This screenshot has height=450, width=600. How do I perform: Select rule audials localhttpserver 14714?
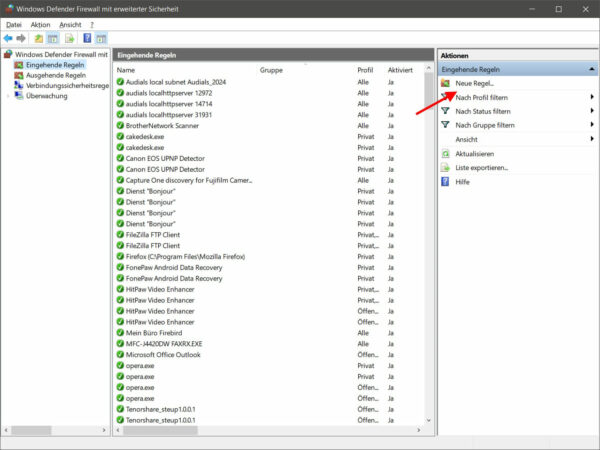point(169,104)
